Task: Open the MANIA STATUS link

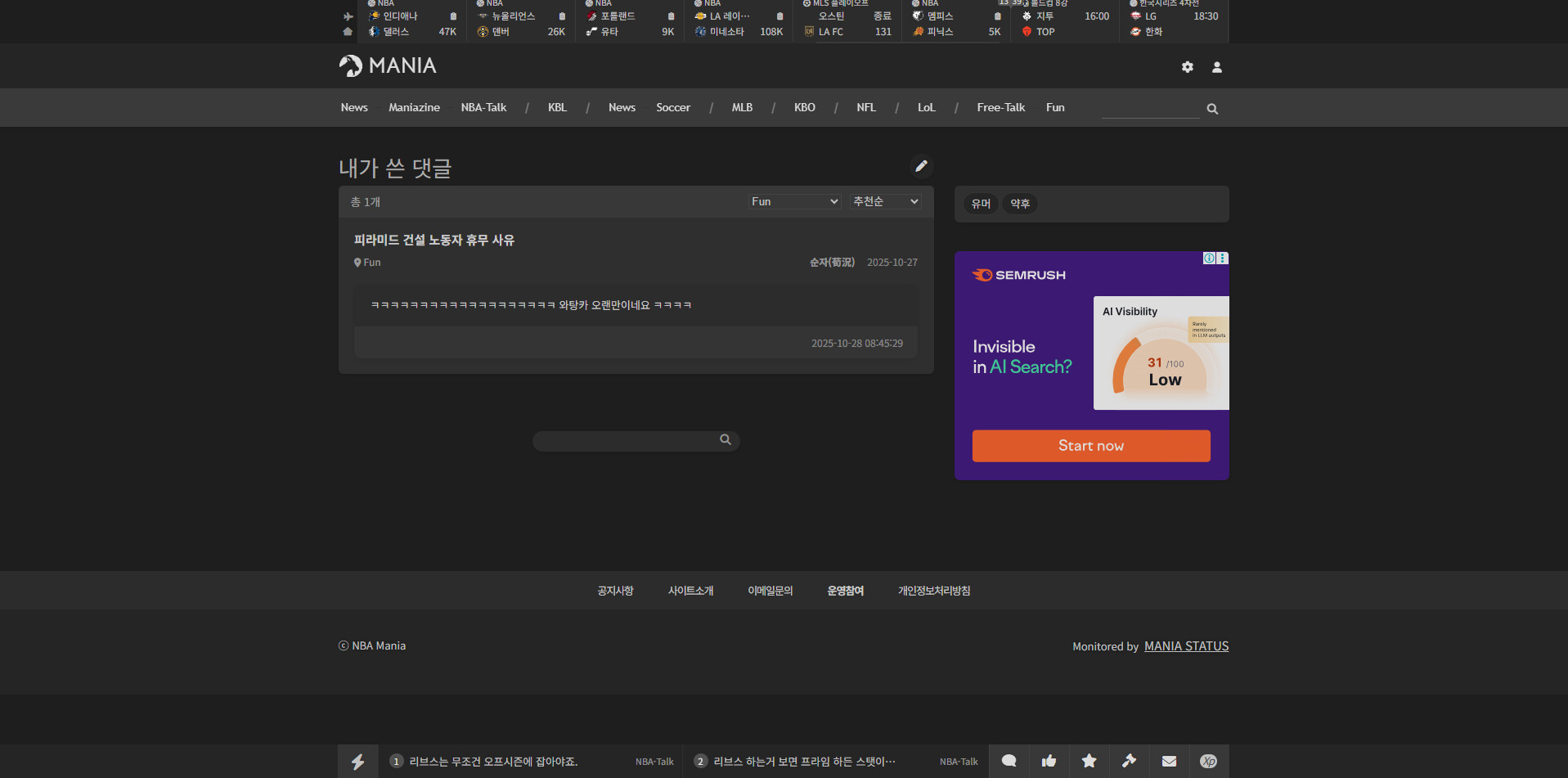Action: pos(1186,646)
